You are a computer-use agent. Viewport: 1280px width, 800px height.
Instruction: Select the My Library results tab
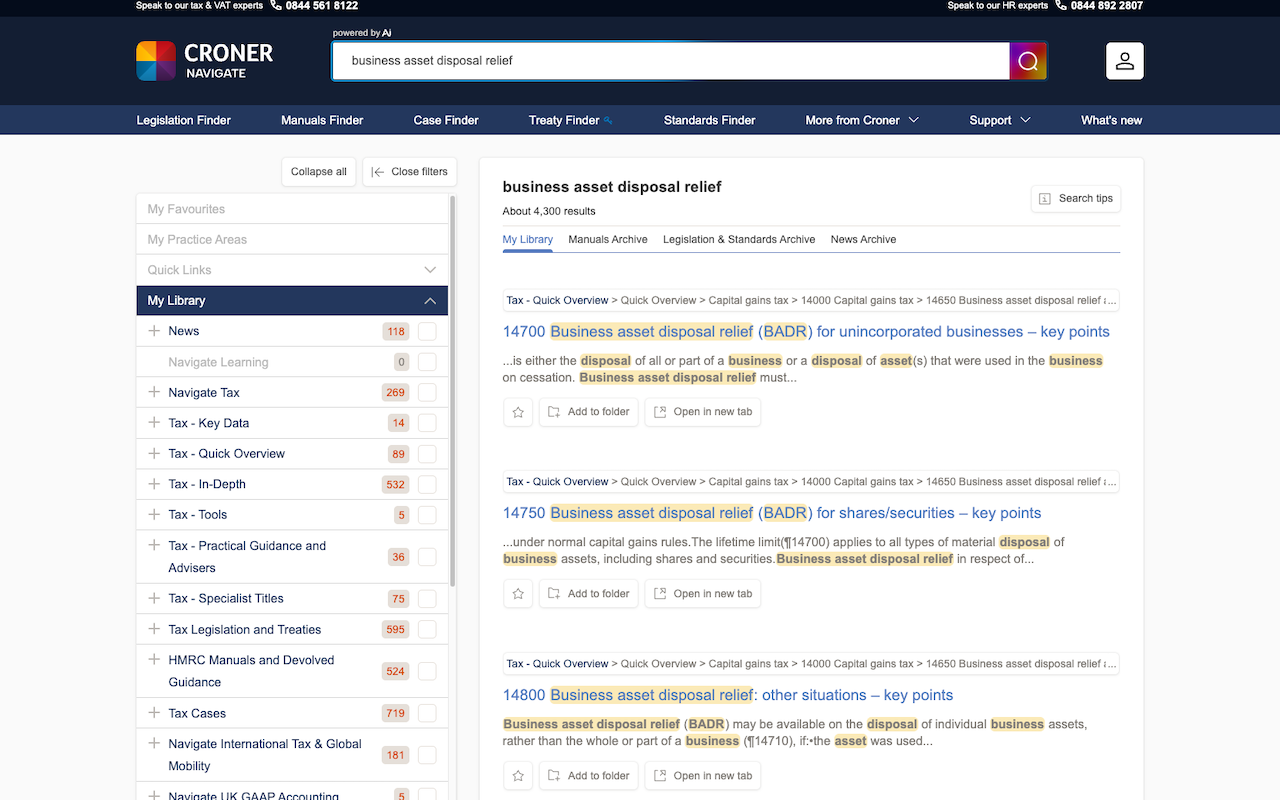point(528,240)
